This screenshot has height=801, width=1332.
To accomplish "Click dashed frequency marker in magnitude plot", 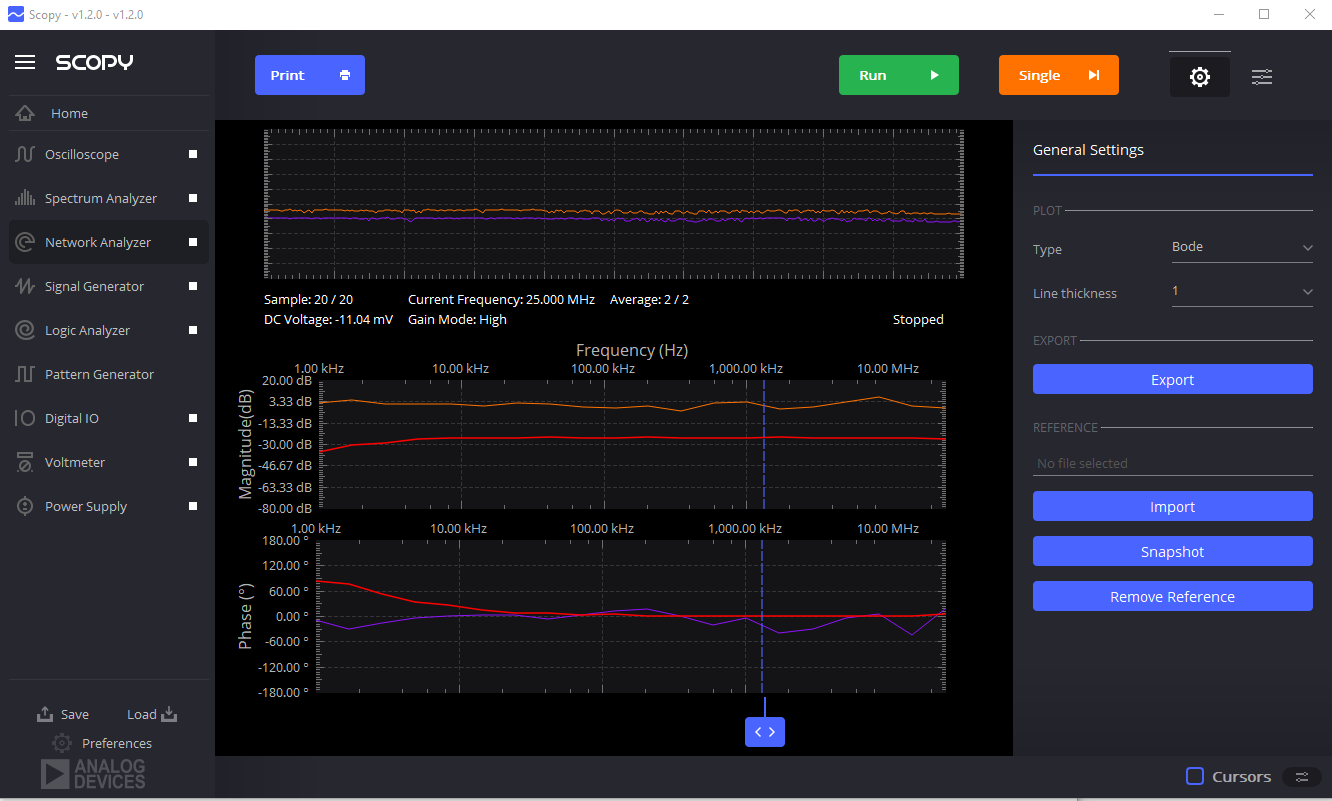I will coord(764,444).
